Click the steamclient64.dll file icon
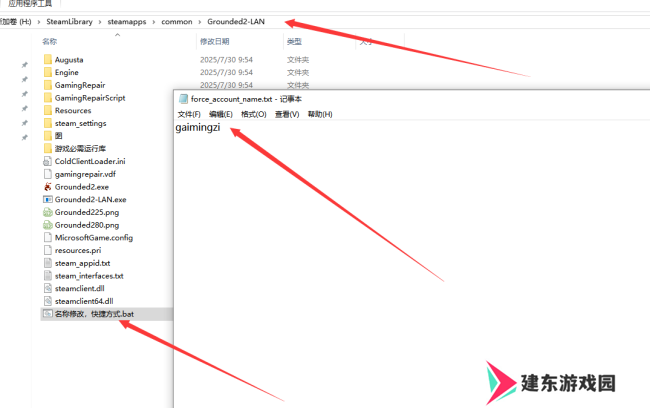The height and width of the screenshot is (408, 650). coord(48,301)
